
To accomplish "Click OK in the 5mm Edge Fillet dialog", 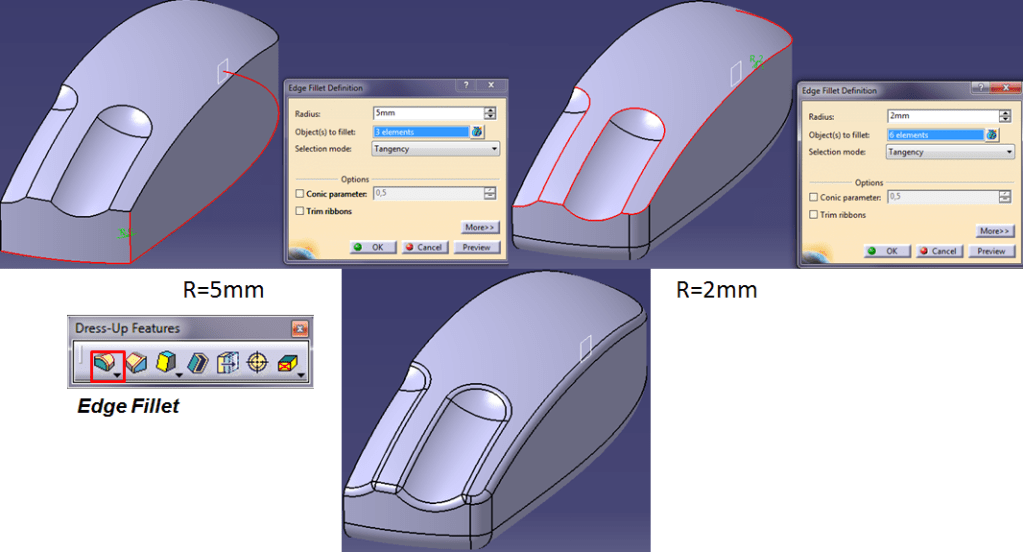I will (x=370, y=247).
